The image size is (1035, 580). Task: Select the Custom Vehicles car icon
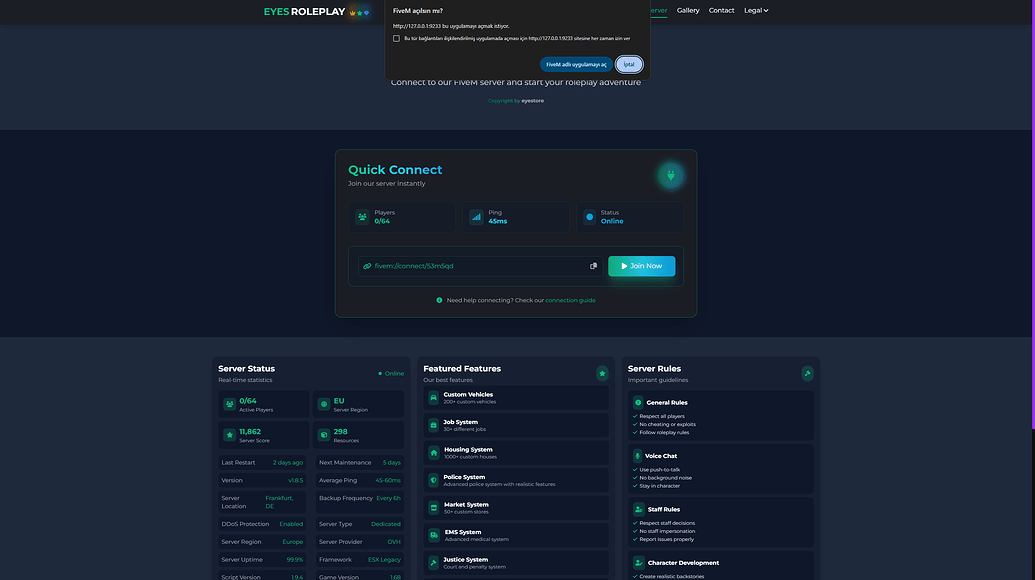click(432, 397)
